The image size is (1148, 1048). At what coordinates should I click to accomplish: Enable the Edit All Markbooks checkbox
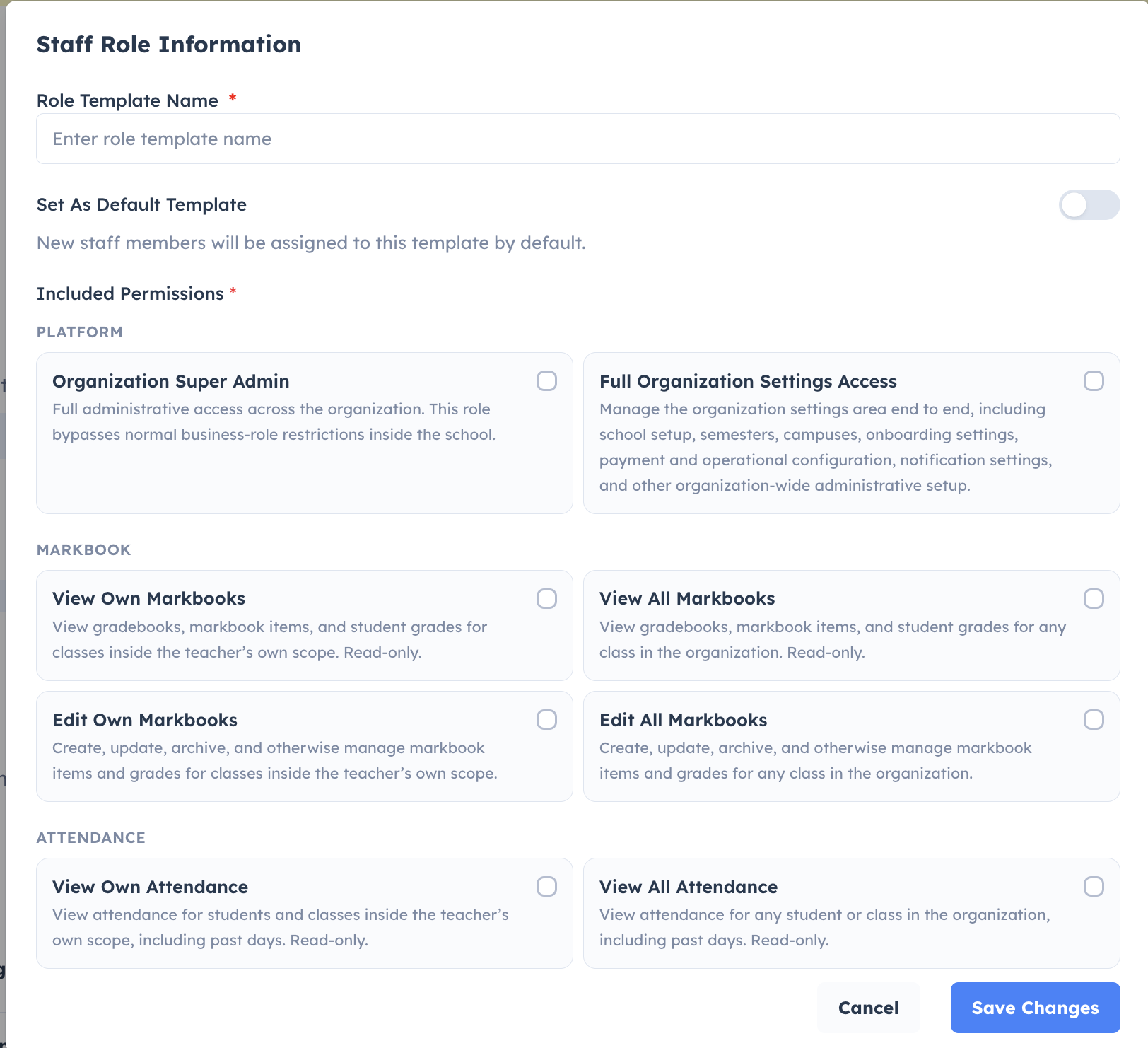click(x=1094, y=720)
